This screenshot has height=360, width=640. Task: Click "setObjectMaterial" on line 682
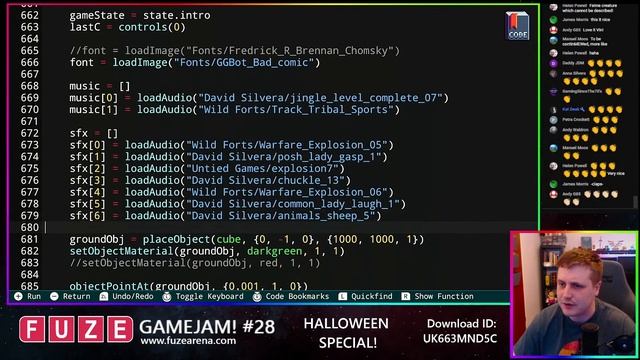121,251
